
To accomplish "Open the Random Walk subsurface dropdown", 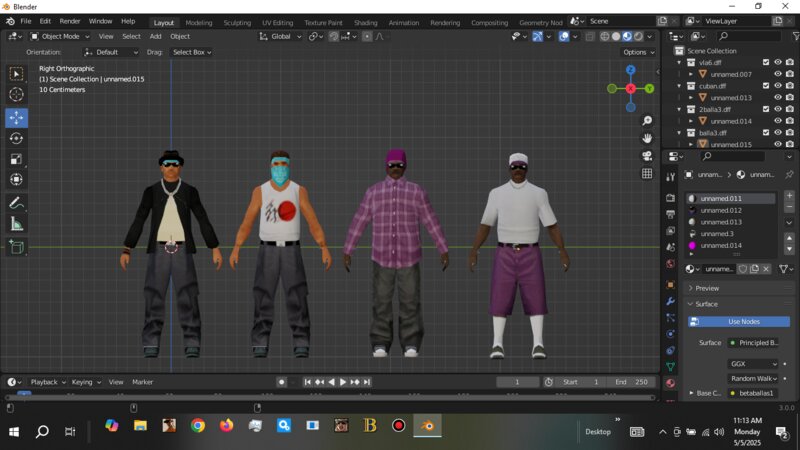I will (x=753, y=379).
